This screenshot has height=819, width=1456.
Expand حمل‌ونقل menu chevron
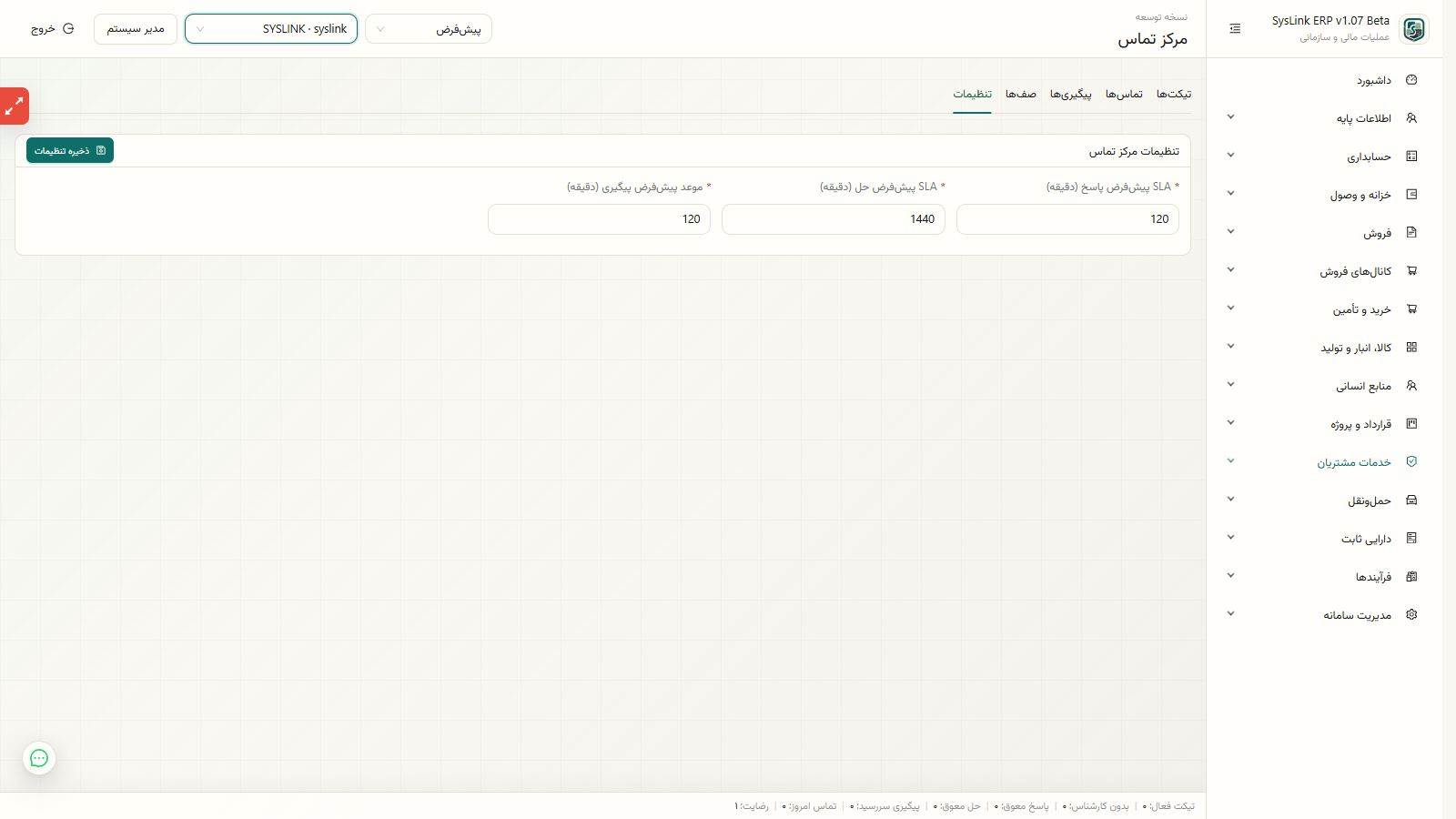pyautogui.click(x=1230, y=500)
